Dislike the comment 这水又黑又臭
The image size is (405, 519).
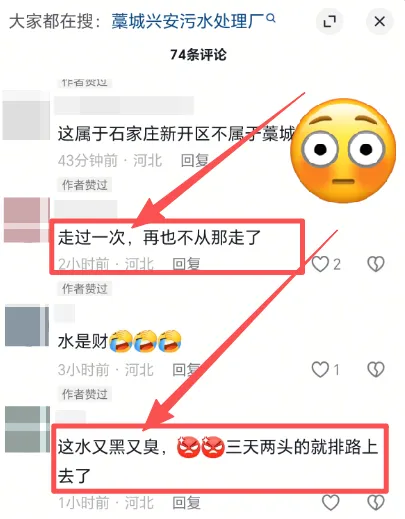(x=376, y=503)
